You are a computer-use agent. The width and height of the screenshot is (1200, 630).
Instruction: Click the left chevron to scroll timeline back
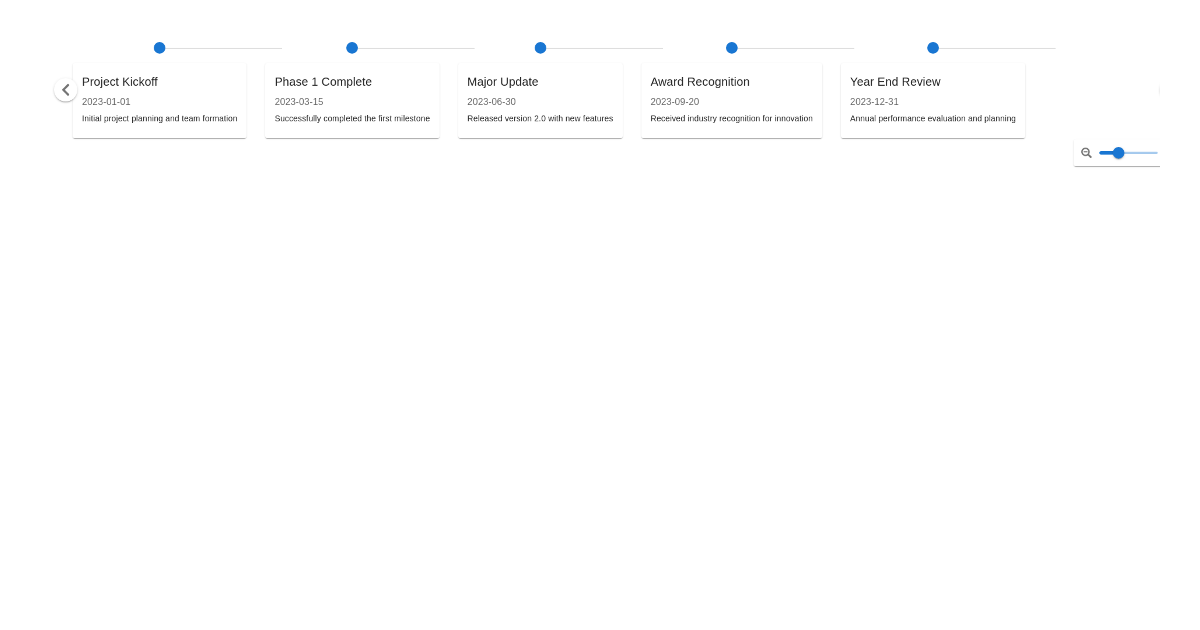66,90
